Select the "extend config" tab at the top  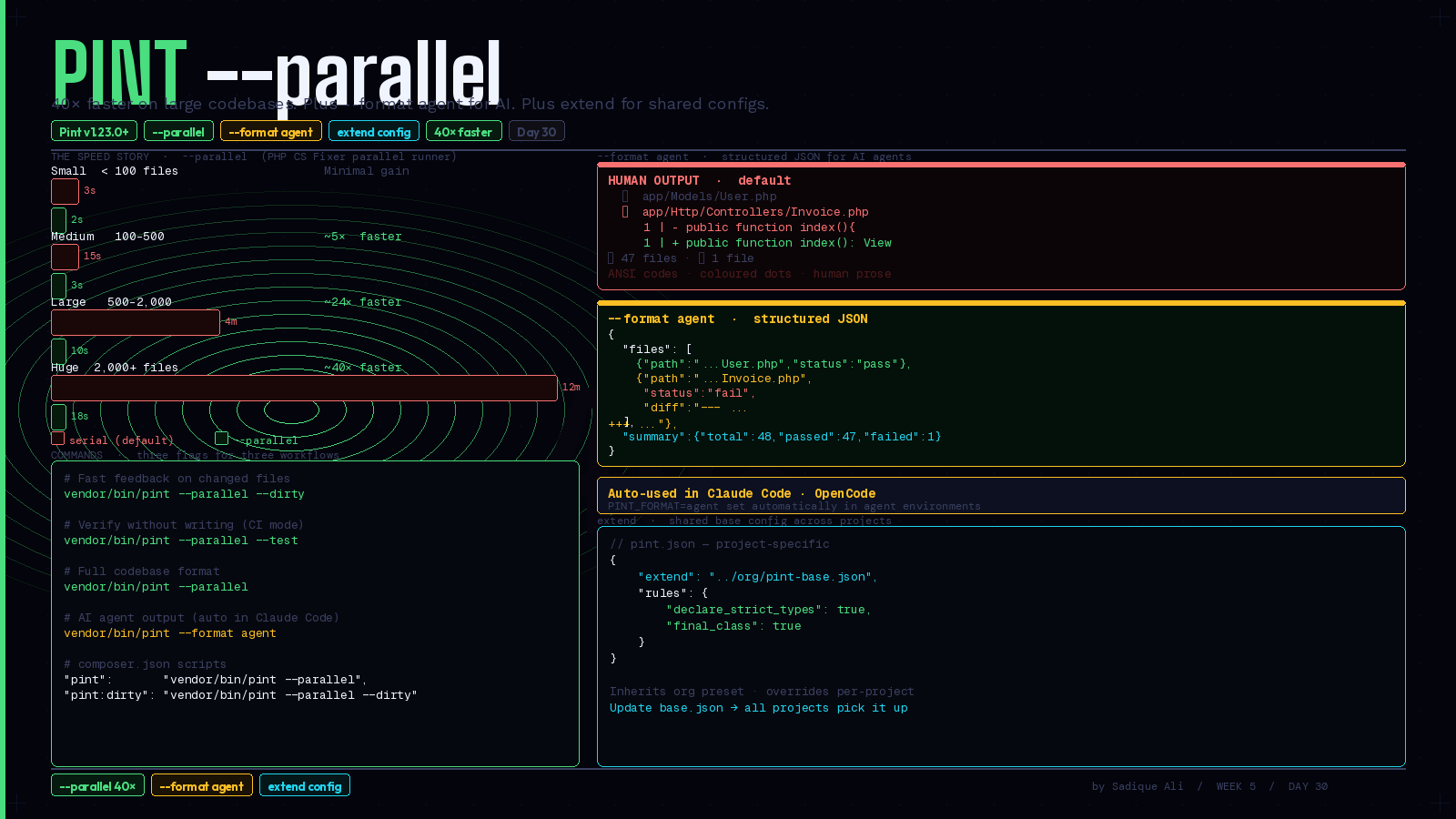(373, 130)
